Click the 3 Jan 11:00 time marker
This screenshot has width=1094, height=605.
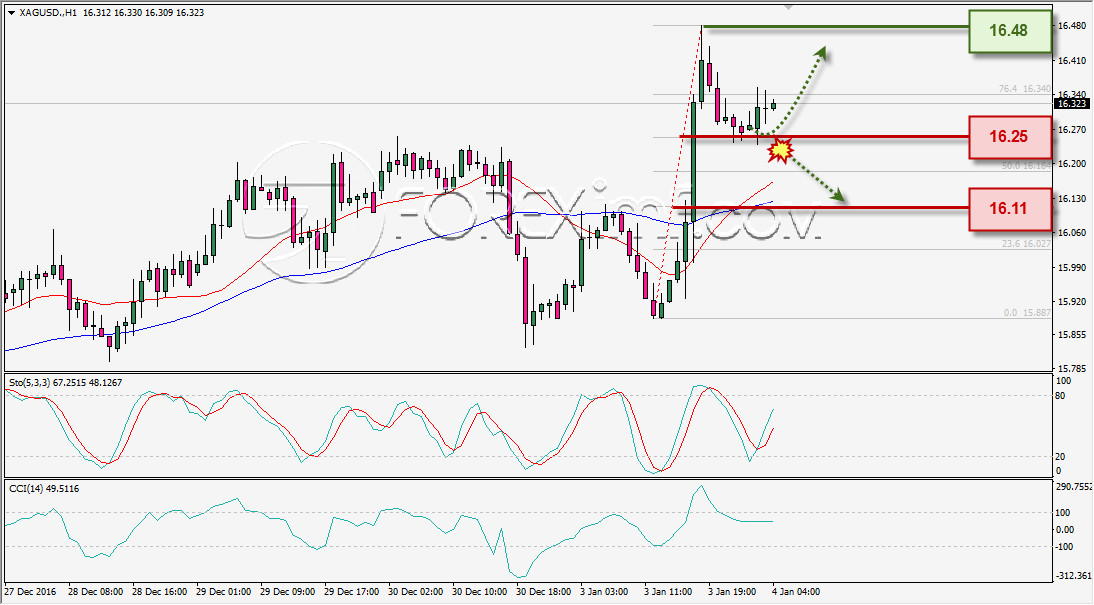[x=668, y=592]
